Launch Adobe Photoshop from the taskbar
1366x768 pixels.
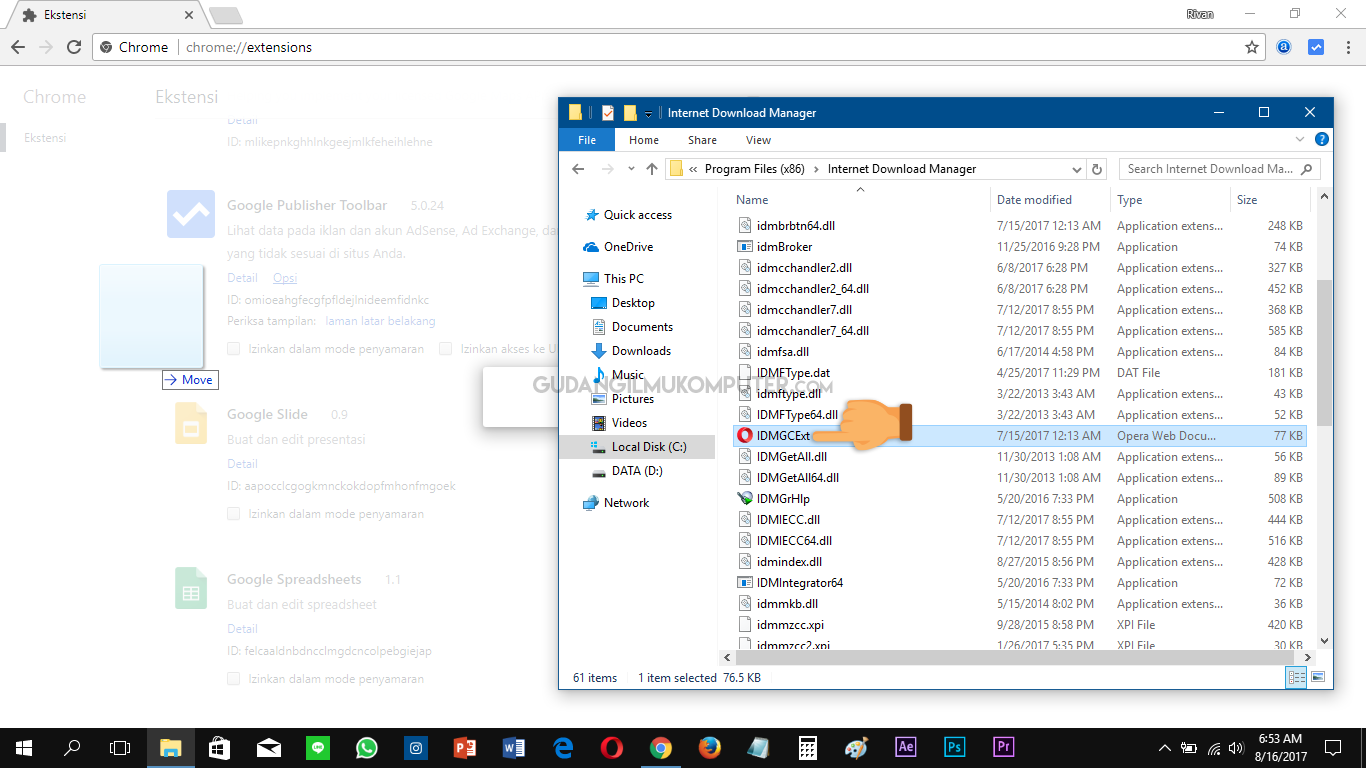coord(955,747)
